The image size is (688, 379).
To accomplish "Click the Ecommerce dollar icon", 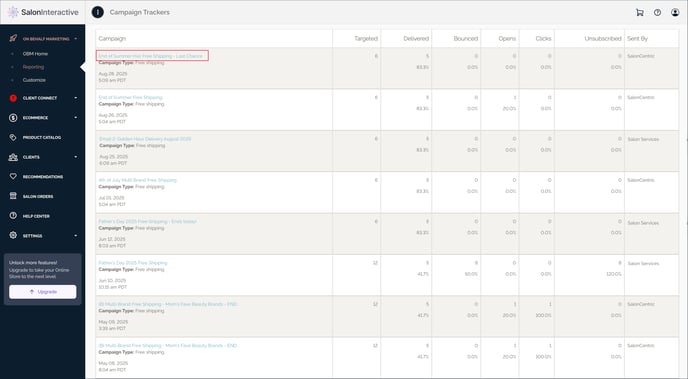I will tap(13, 118).
